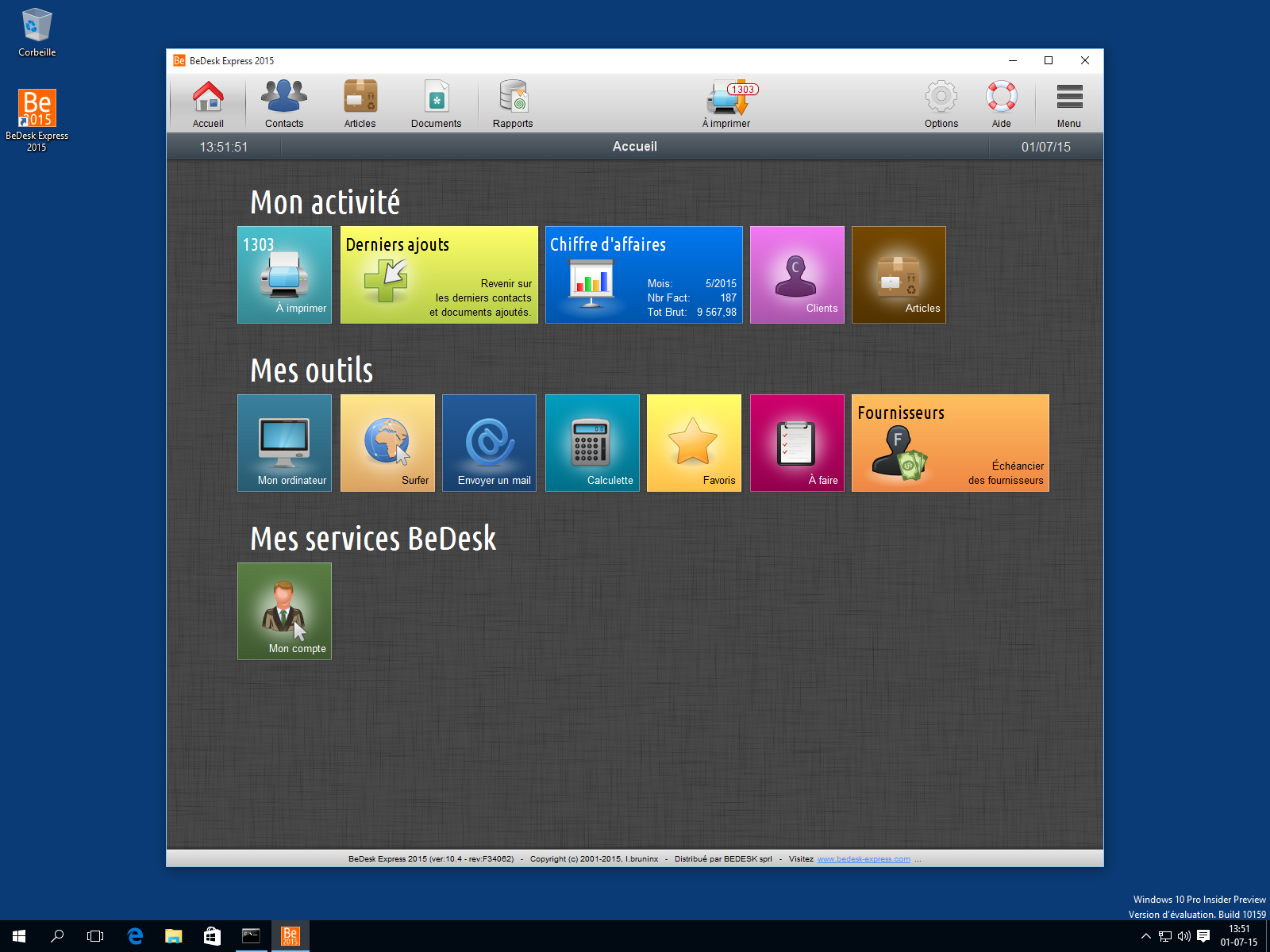Screen dimensions: 1270x952
Task: Open Articles from the top toolbar
Action: (x=360, y=104)
